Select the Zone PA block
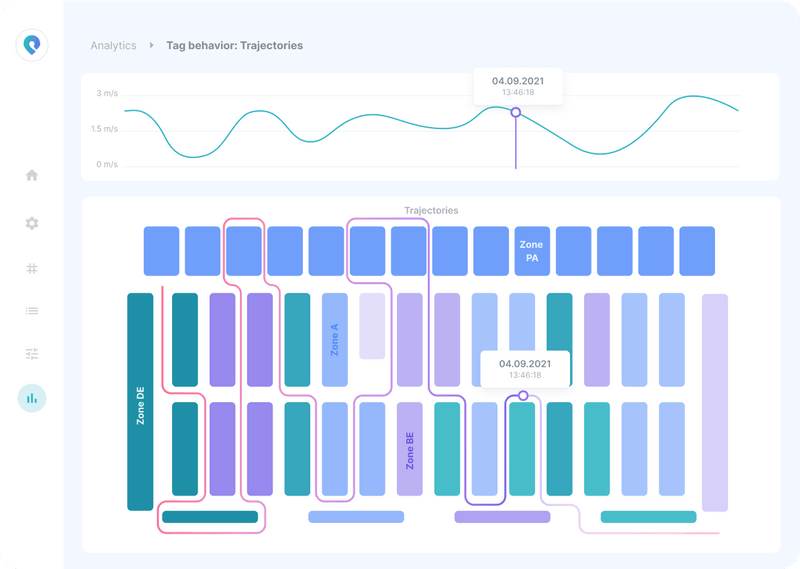Viewport: 800px width, 569px height. [x=532, y=251]
